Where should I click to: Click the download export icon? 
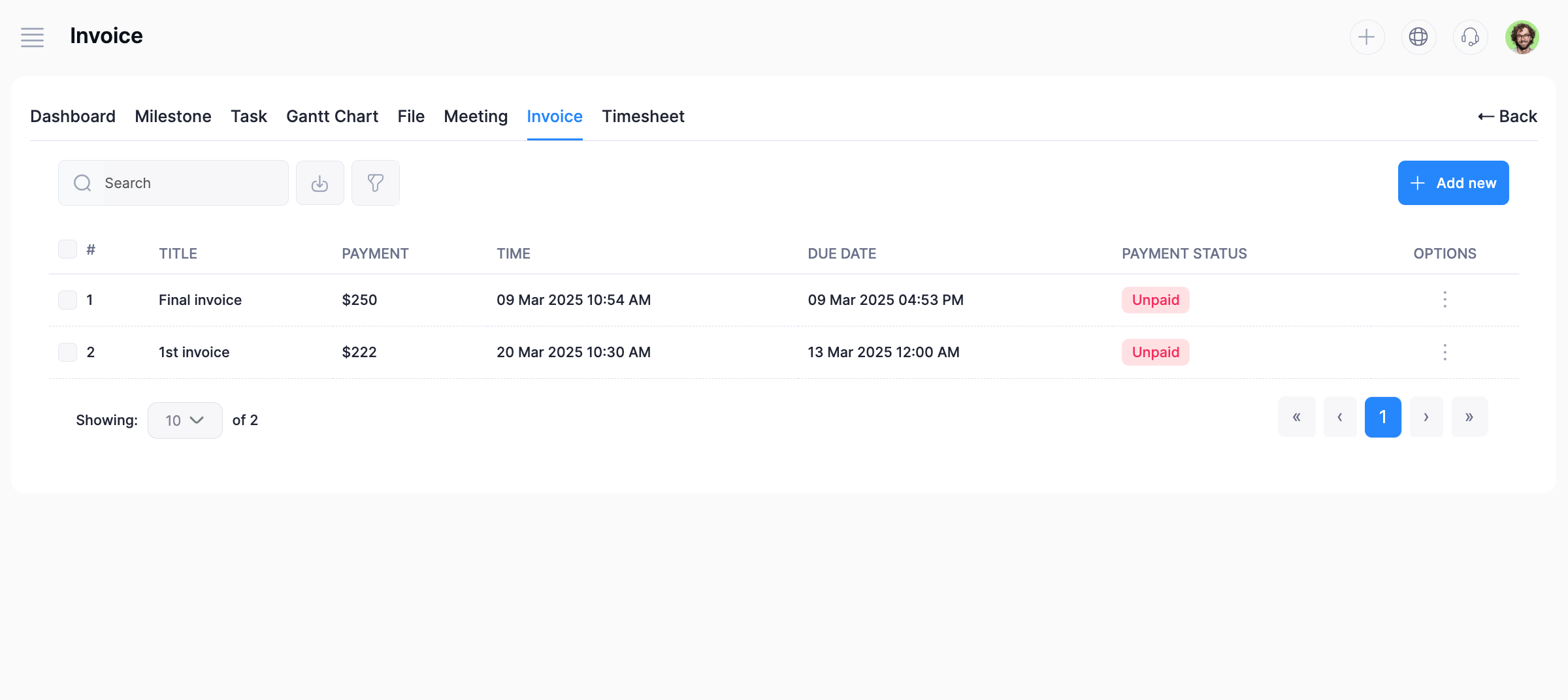pyautogui.click(x=319, y=183)
